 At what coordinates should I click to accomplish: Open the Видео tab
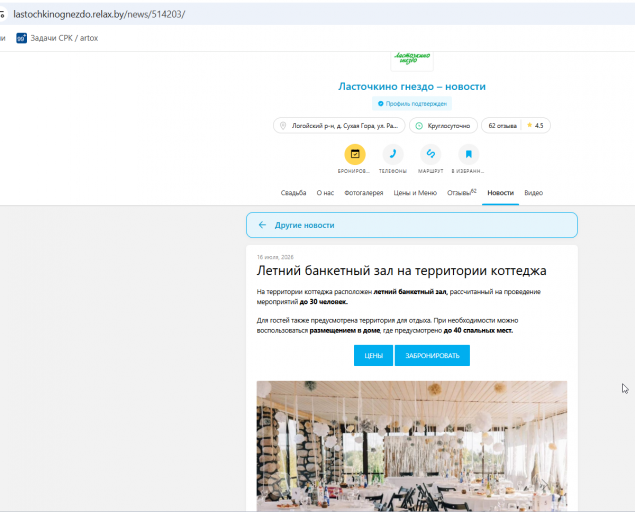coord(533,193)
